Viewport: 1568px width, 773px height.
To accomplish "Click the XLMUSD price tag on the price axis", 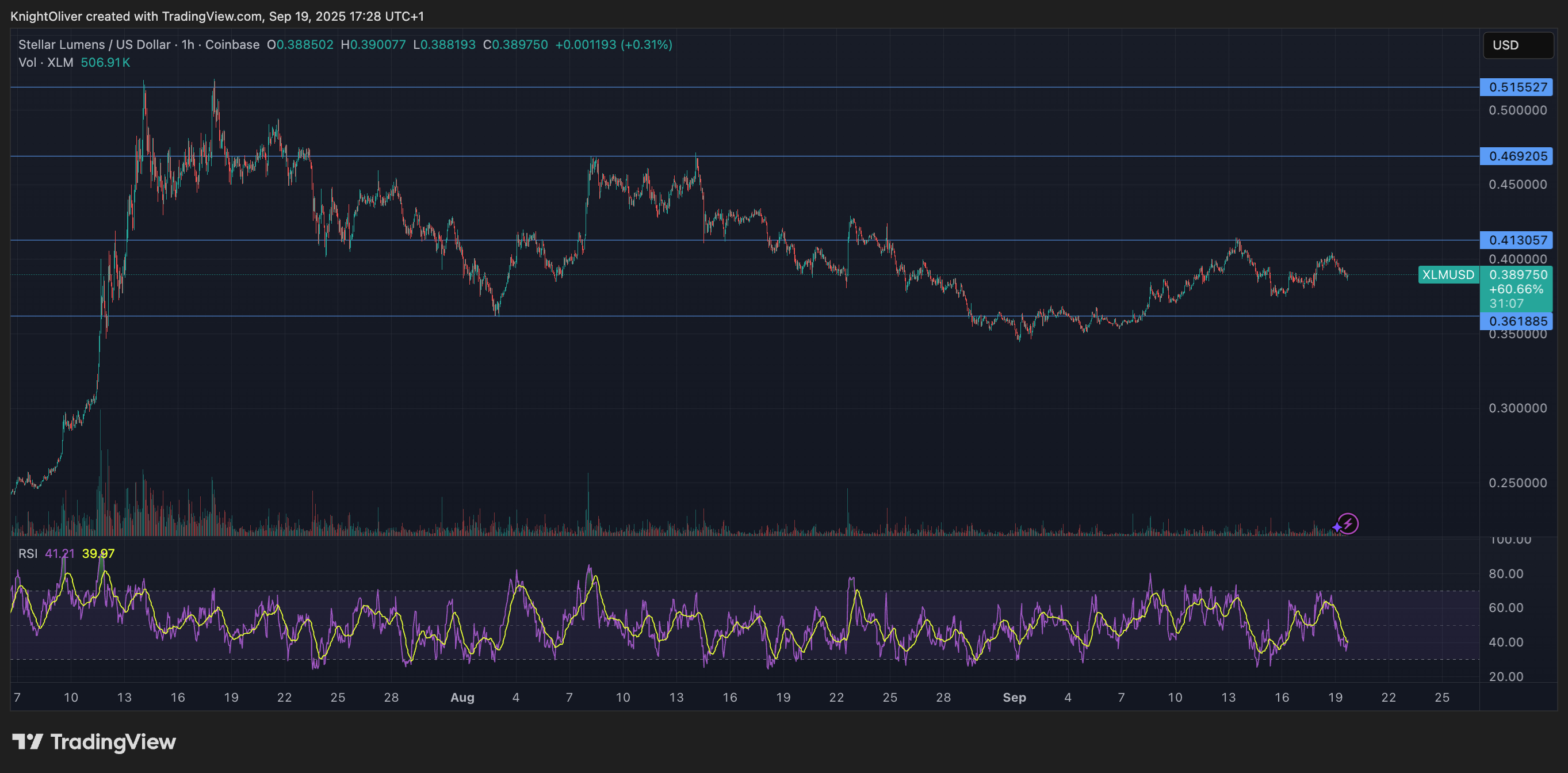I will 1448,274.
